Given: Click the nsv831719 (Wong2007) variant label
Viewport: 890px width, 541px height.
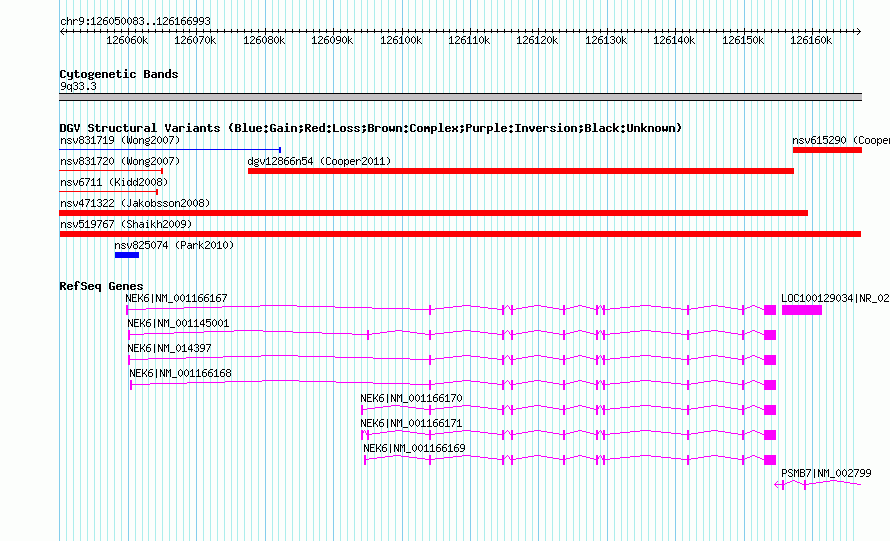Looking at the screenshot, I should pos(120,140).
